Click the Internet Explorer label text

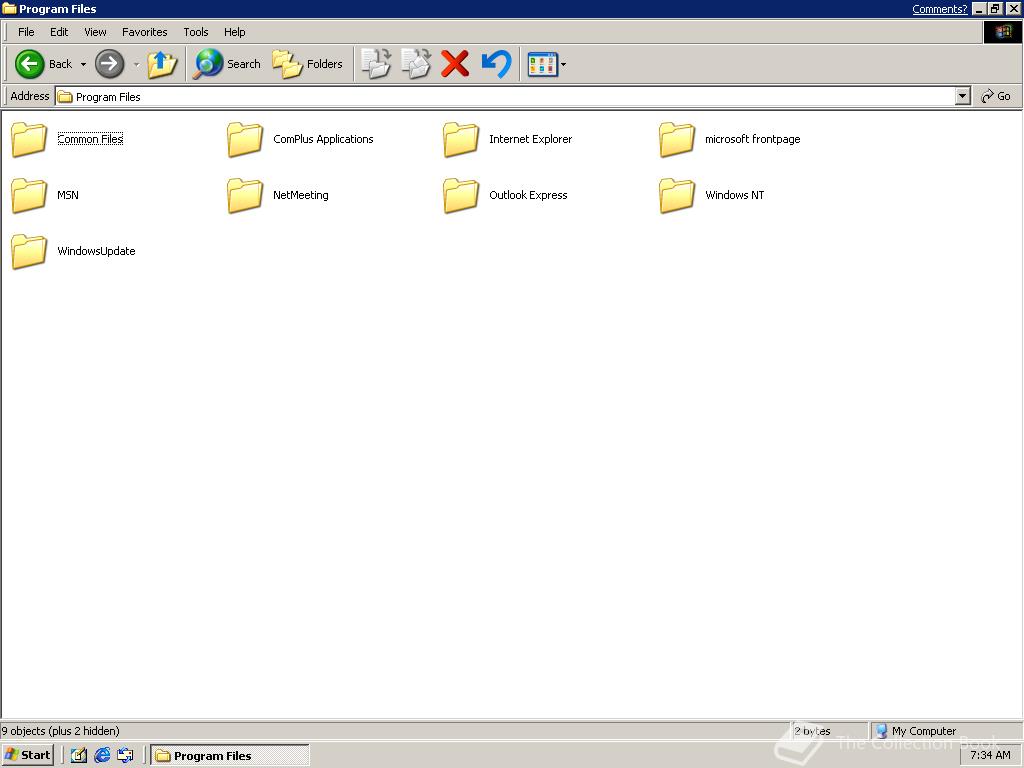click(530, 139)
